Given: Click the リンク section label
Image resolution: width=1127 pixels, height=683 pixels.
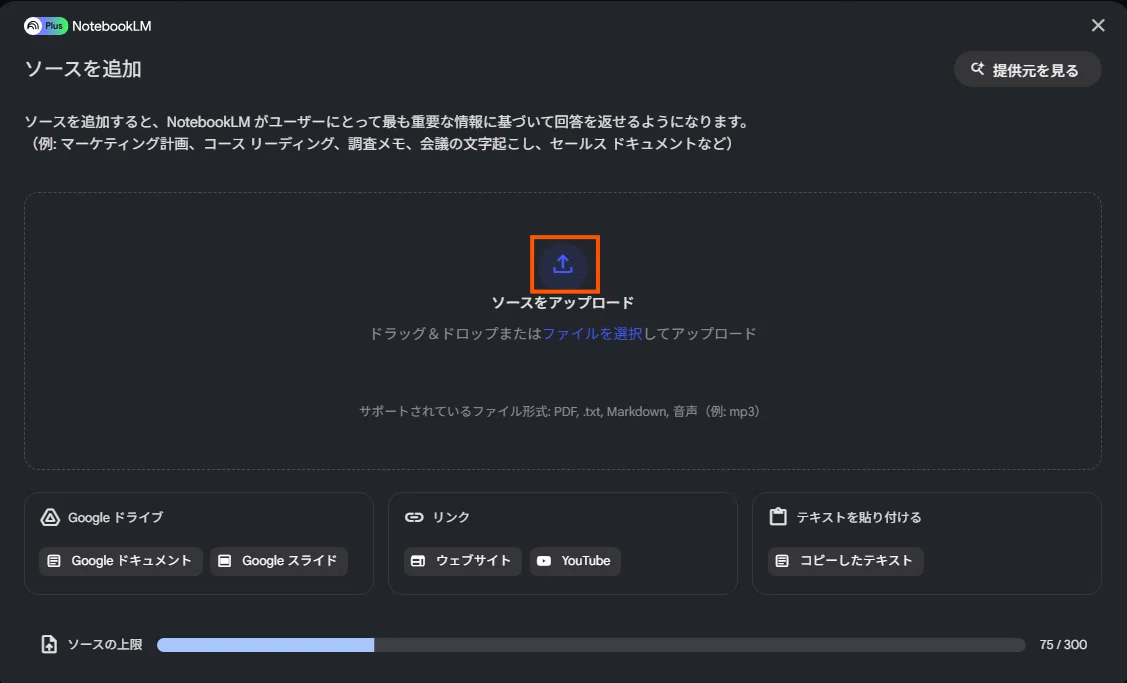Looking at the screenshot, I should pos(451,518).
